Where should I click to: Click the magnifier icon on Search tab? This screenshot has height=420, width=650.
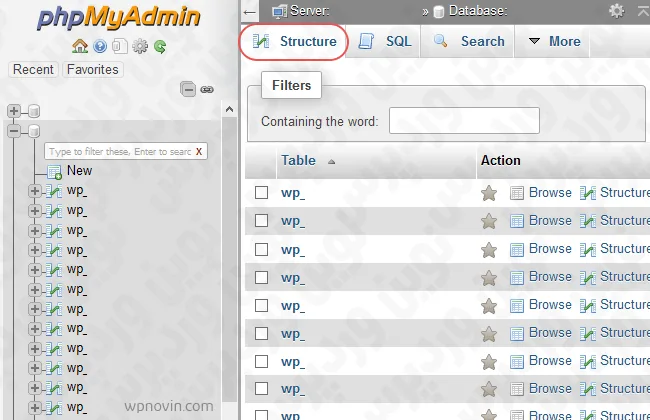point(440,41)
